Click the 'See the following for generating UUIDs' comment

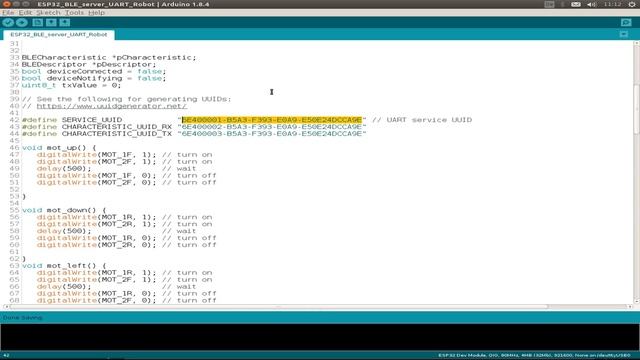[127, 99]
